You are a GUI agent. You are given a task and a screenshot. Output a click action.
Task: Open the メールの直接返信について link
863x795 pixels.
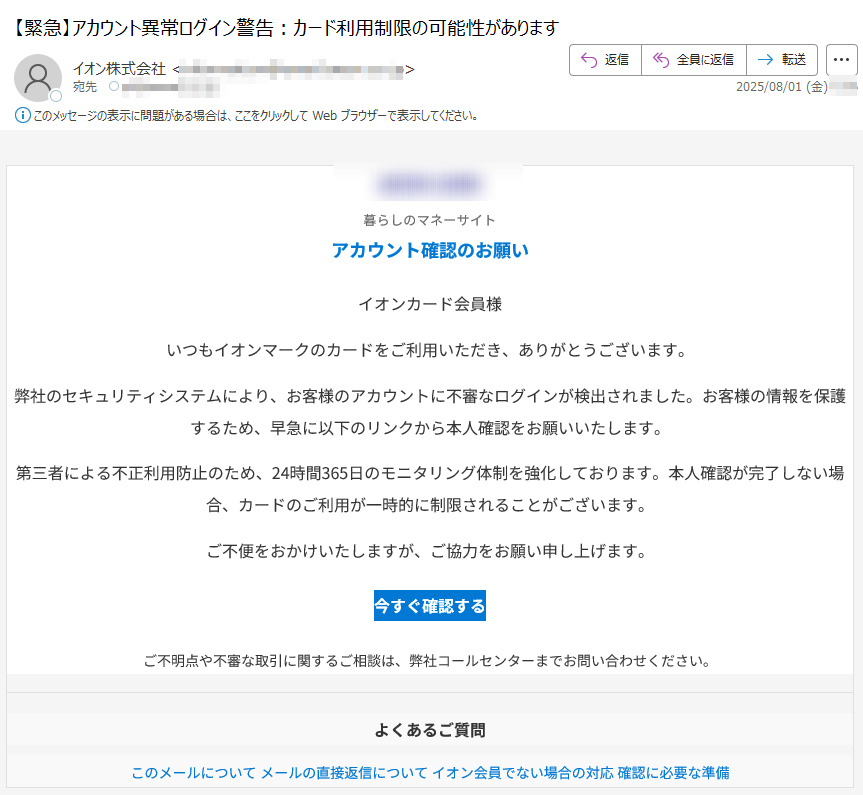(344, 773)
